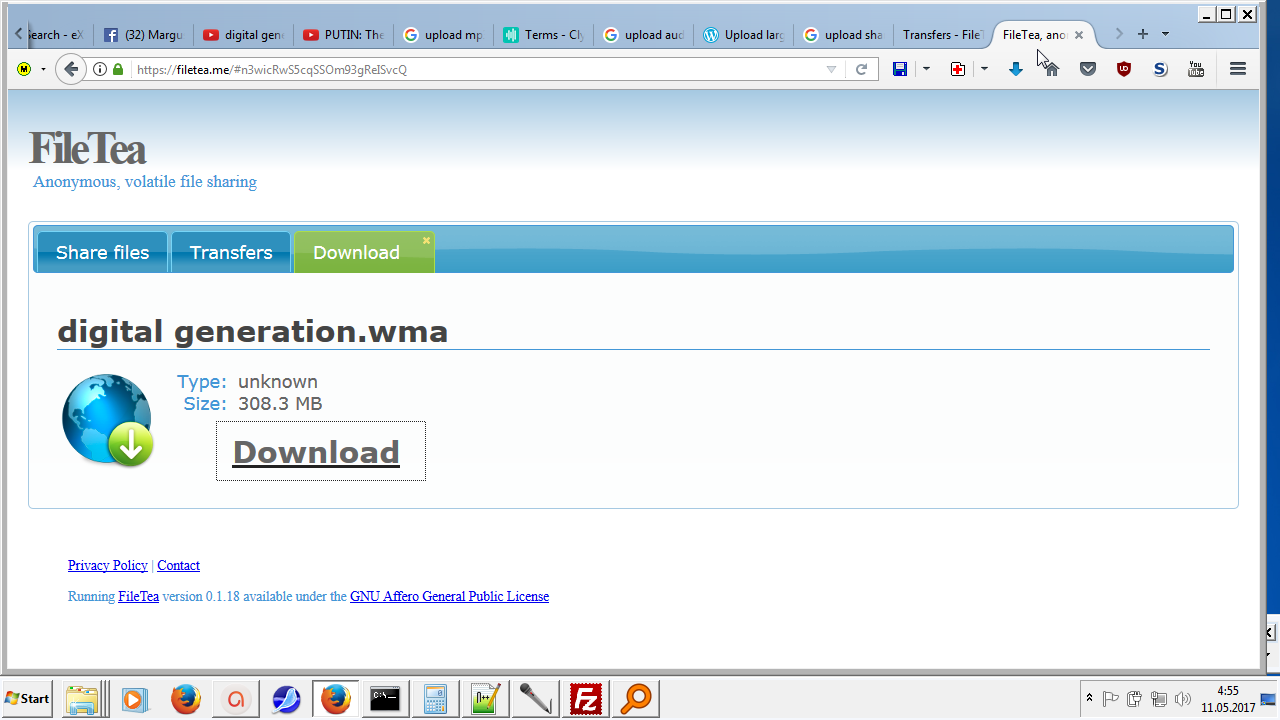
Task: Open the Privacy Policy link
Action: (x=108, y=565)
